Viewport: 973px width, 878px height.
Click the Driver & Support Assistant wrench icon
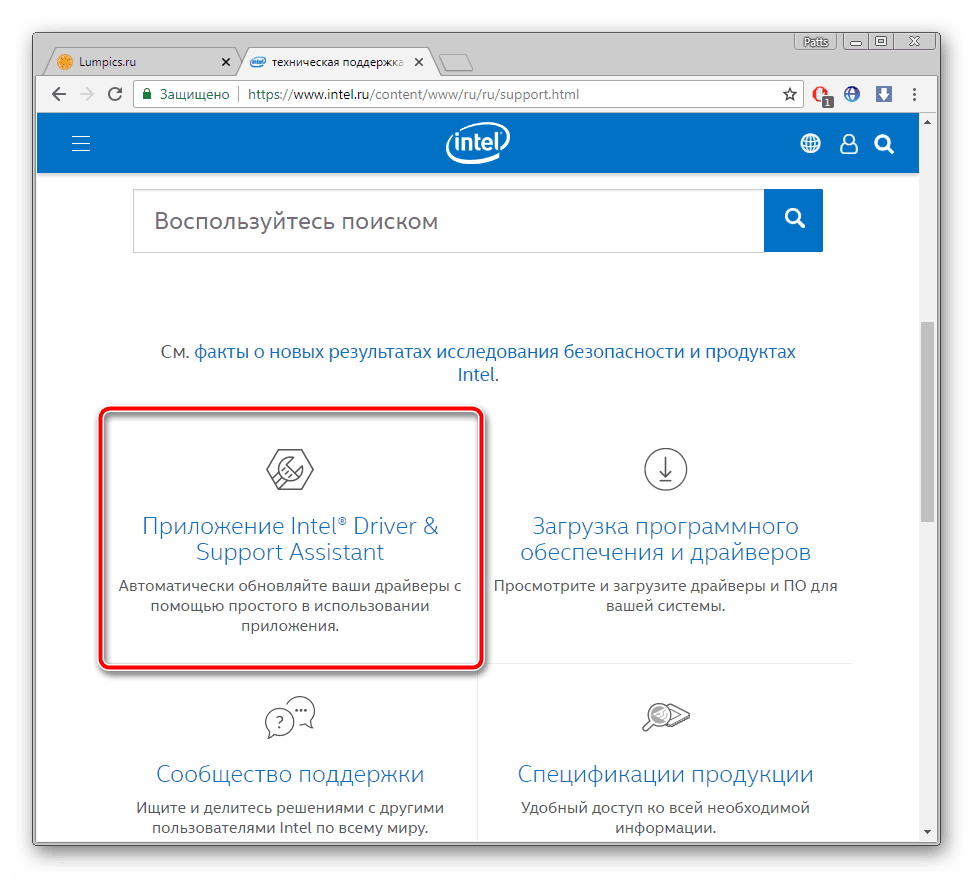[290, 469]
